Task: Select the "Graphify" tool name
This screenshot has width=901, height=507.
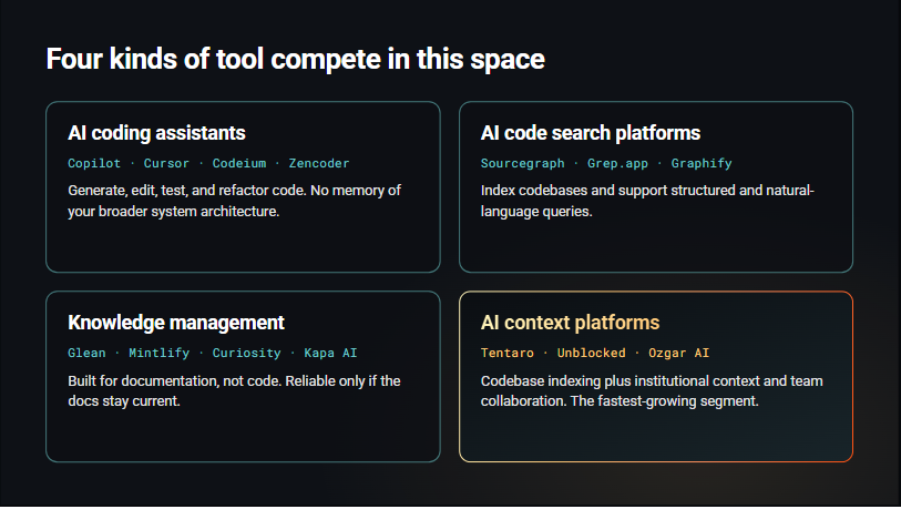Action: pyautogui.click(x=702, y=163)
